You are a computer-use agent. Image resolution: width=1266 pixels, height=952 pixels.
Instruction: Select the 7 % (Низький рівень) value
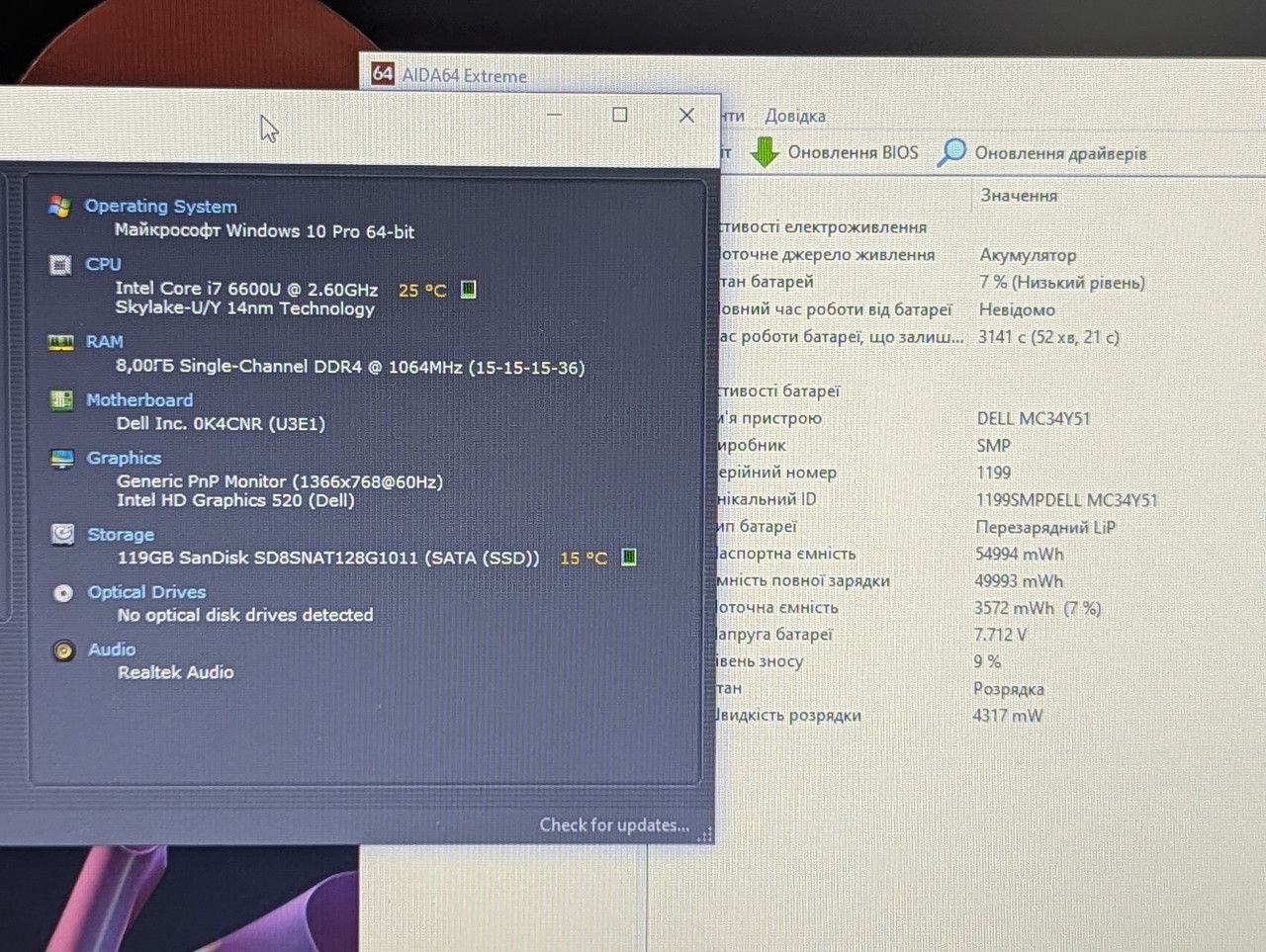click(1062, 283)
